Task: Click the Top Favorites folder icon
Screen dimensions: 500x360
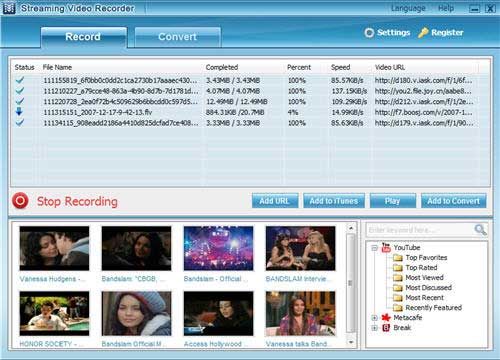Action: click(398, 258)
